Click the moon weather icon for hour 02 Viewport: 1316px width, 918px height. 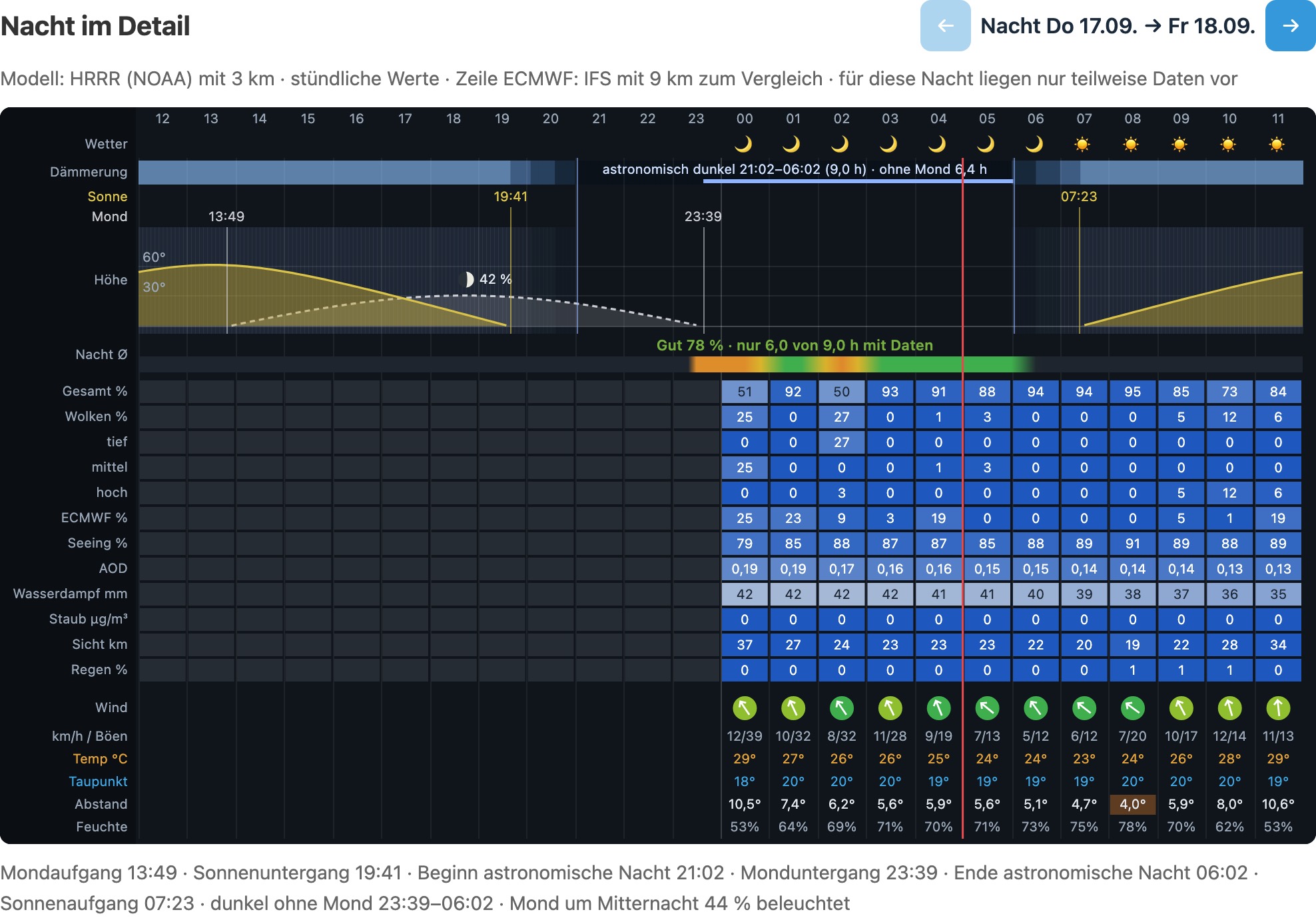(841, 144)
